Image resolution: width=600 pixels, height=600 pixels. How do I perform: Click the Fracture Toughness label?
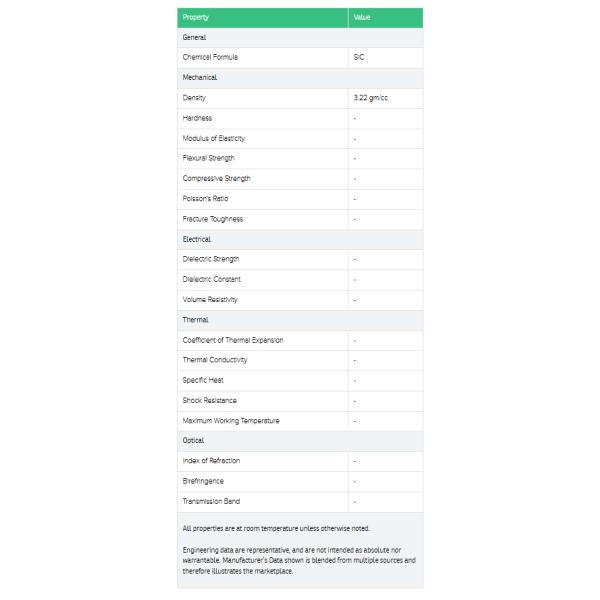pyautogui.click(x=213, y=219)
